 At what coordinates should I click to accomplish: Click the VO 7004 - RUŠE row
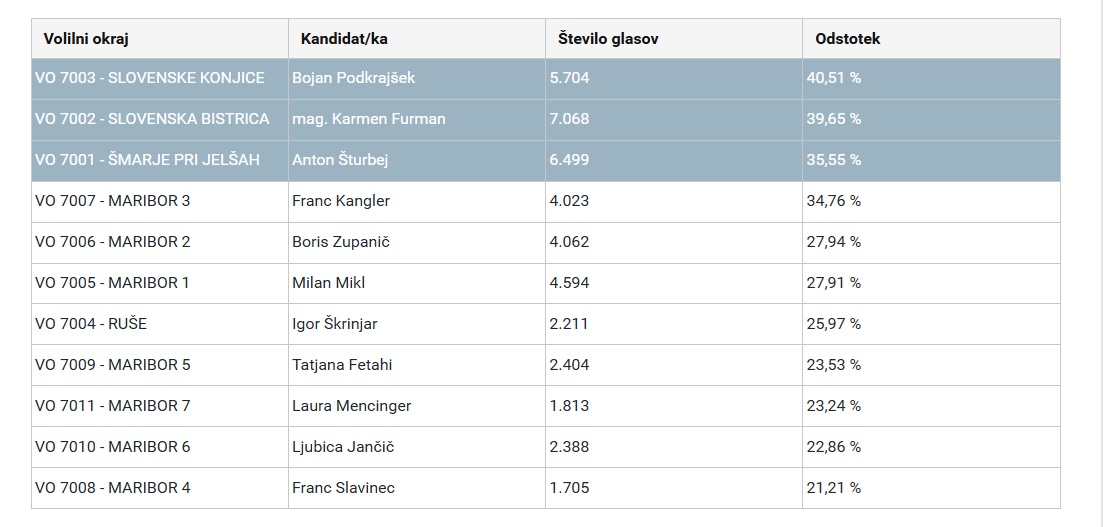91,324
